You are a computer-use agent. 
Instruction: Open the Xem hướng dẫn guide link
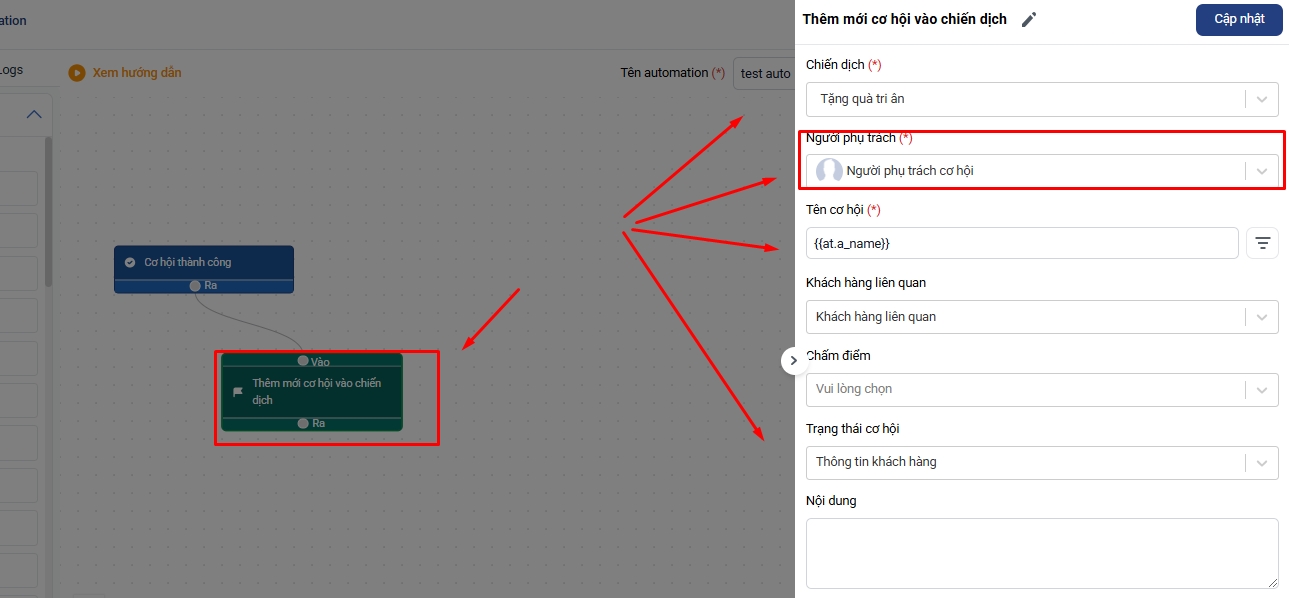click(137, 73)
